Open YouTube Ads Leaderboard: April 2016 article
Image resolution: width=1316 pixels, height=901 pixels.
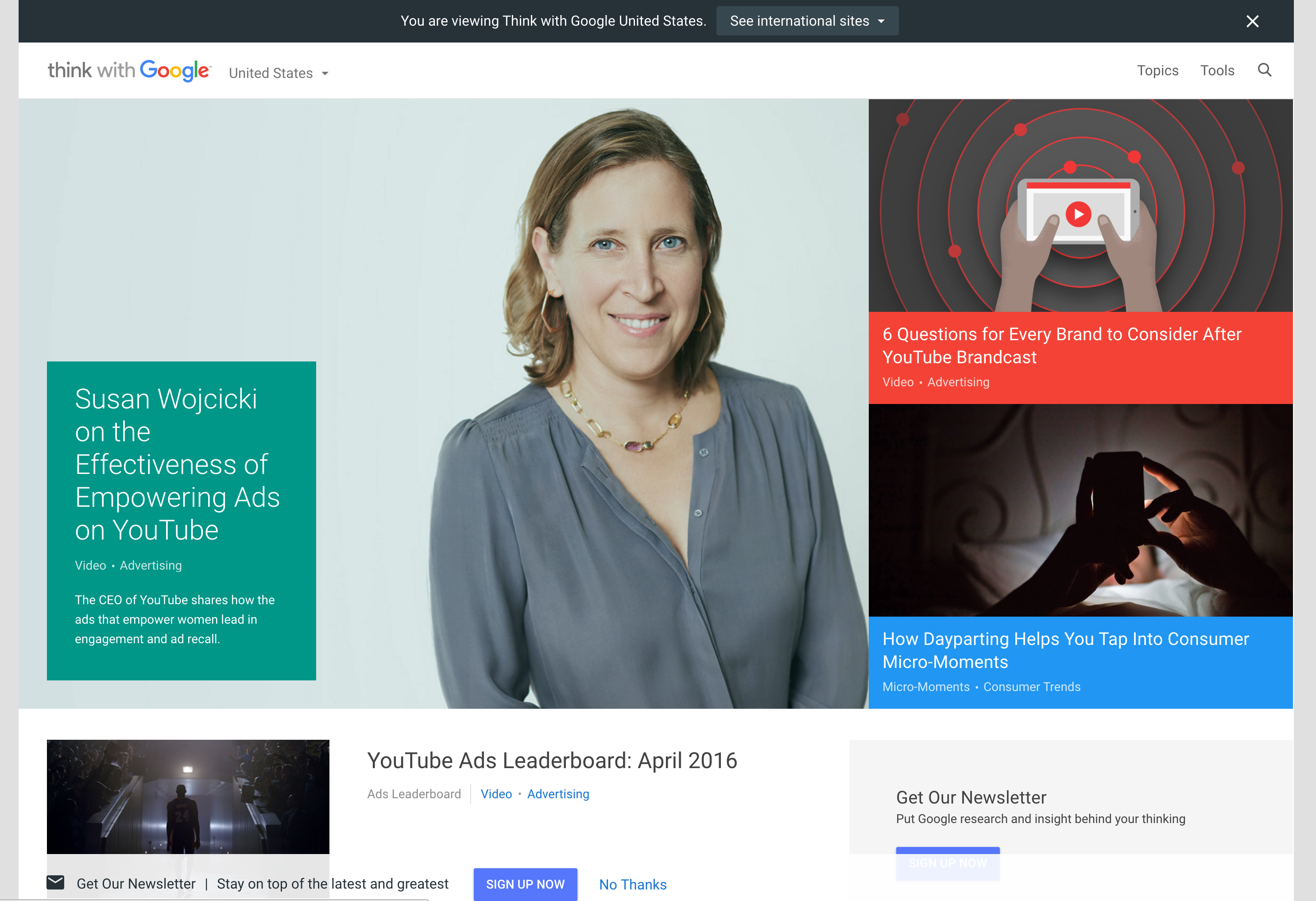[552, 761]
